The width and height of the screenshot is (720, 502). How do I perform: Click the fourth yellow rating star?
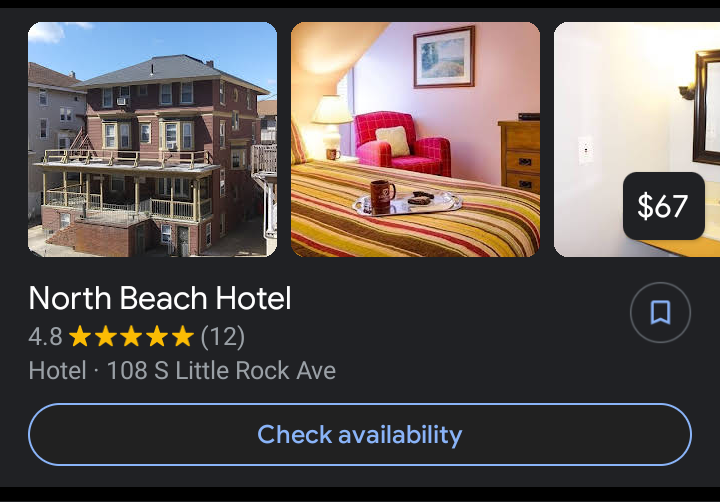pyautogui.click(x=157, y=336)
